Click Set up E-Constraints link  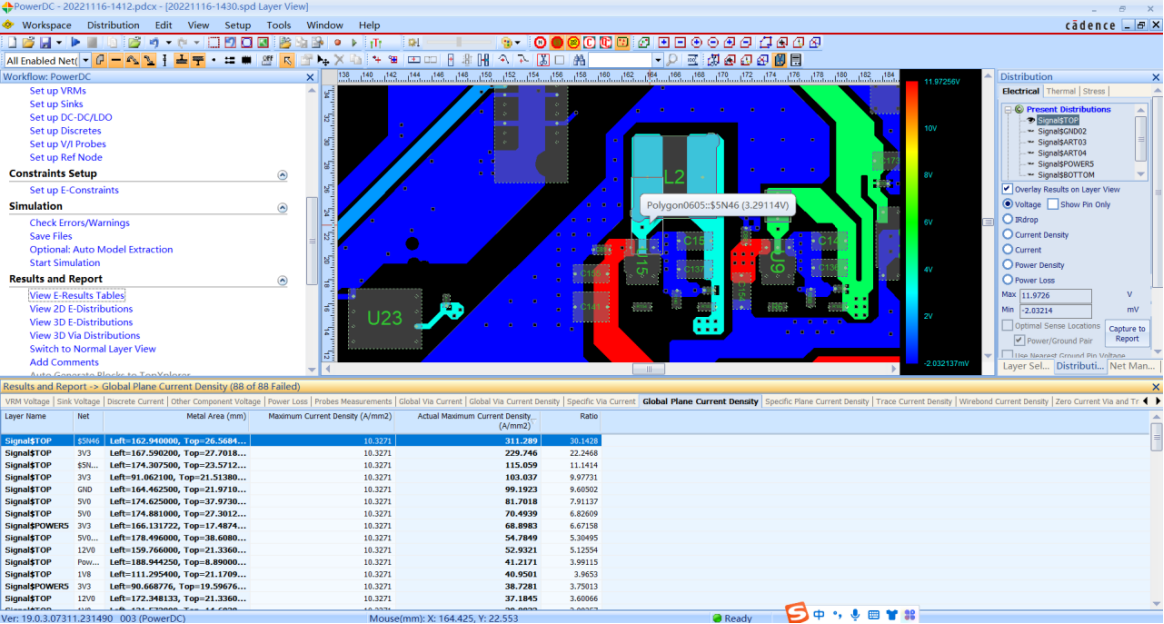(x=73, y=190)
